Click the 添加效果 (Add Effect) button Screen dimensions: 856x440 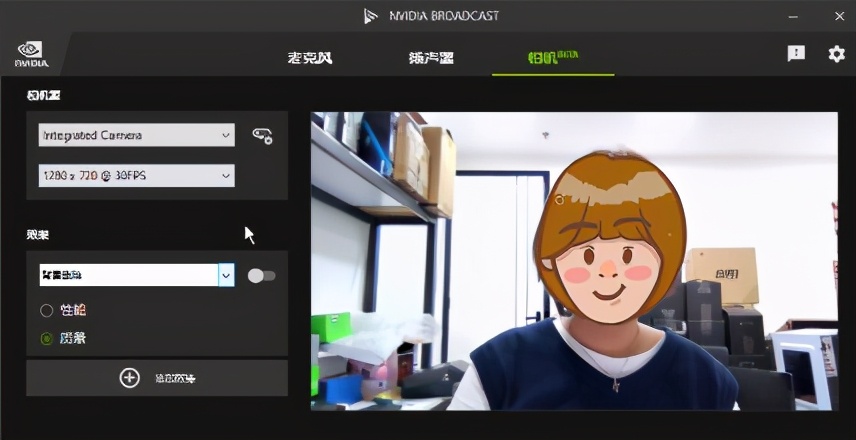(x=157, y=378)
